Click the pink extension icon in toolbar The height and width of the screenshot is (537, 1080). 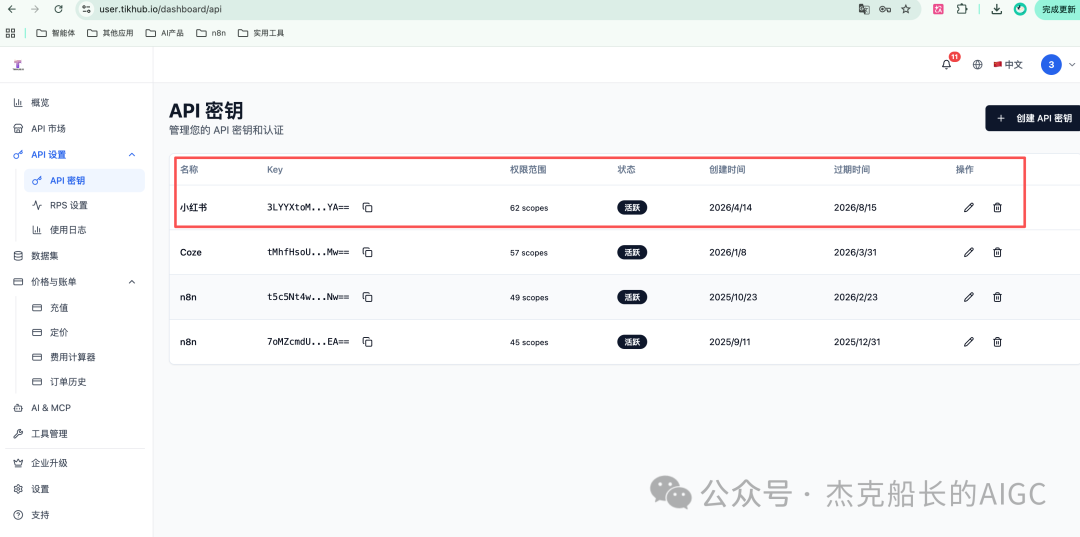(x=938, y=9)
